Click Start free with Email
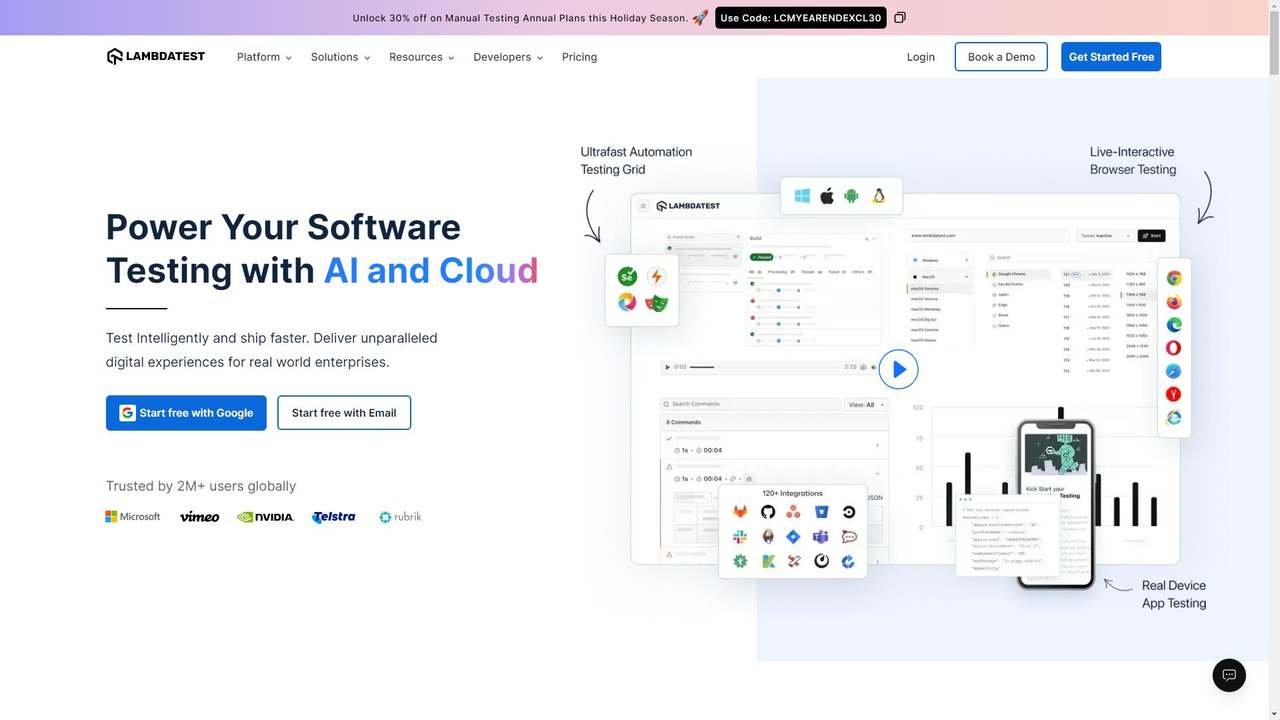The height and width of the screenshot is (720, 1280). click(x=344, y=413)
